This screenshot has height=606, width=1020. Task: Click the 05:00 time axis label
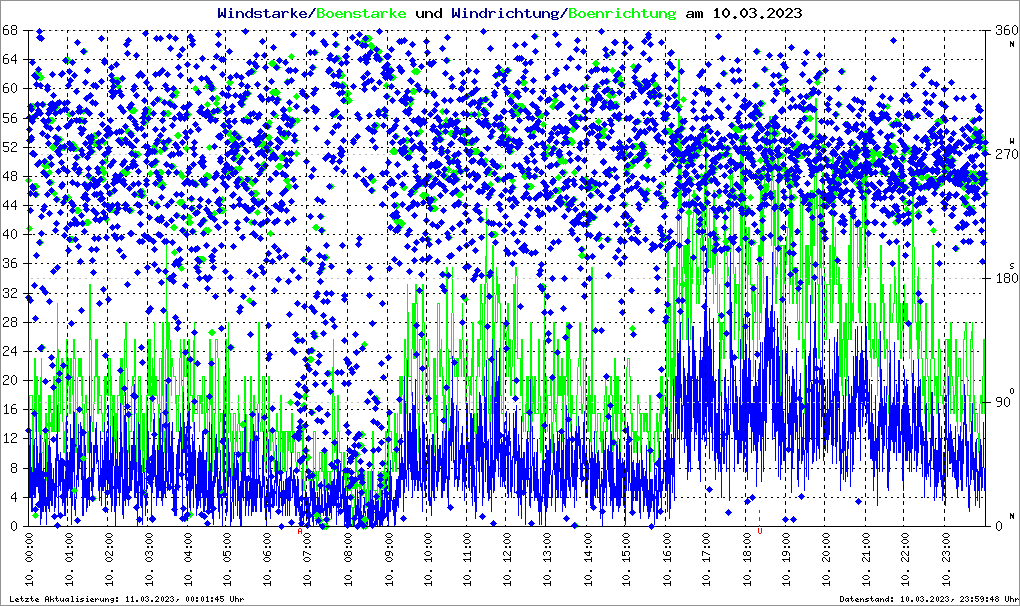(228, 559)
